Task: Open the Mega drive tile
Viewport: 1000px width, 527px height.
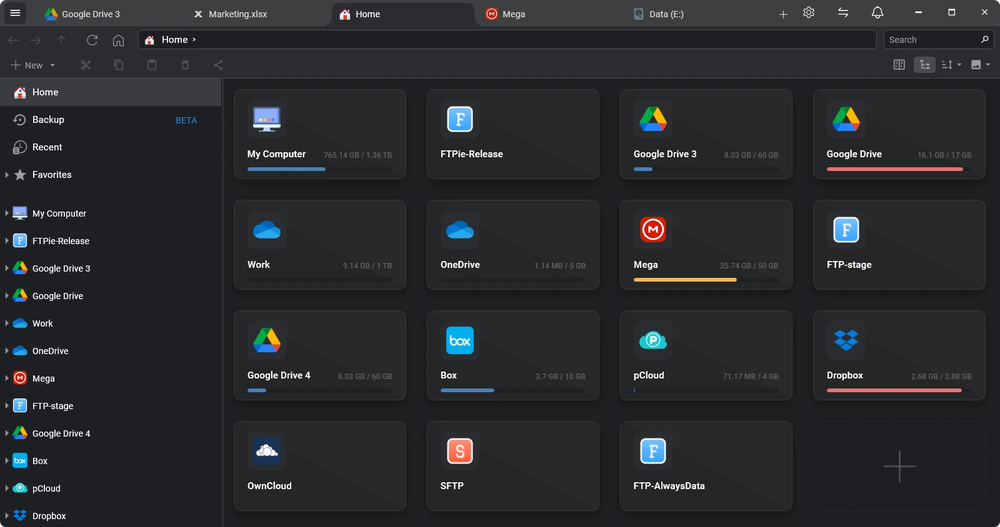Action: tap(705, 244)
